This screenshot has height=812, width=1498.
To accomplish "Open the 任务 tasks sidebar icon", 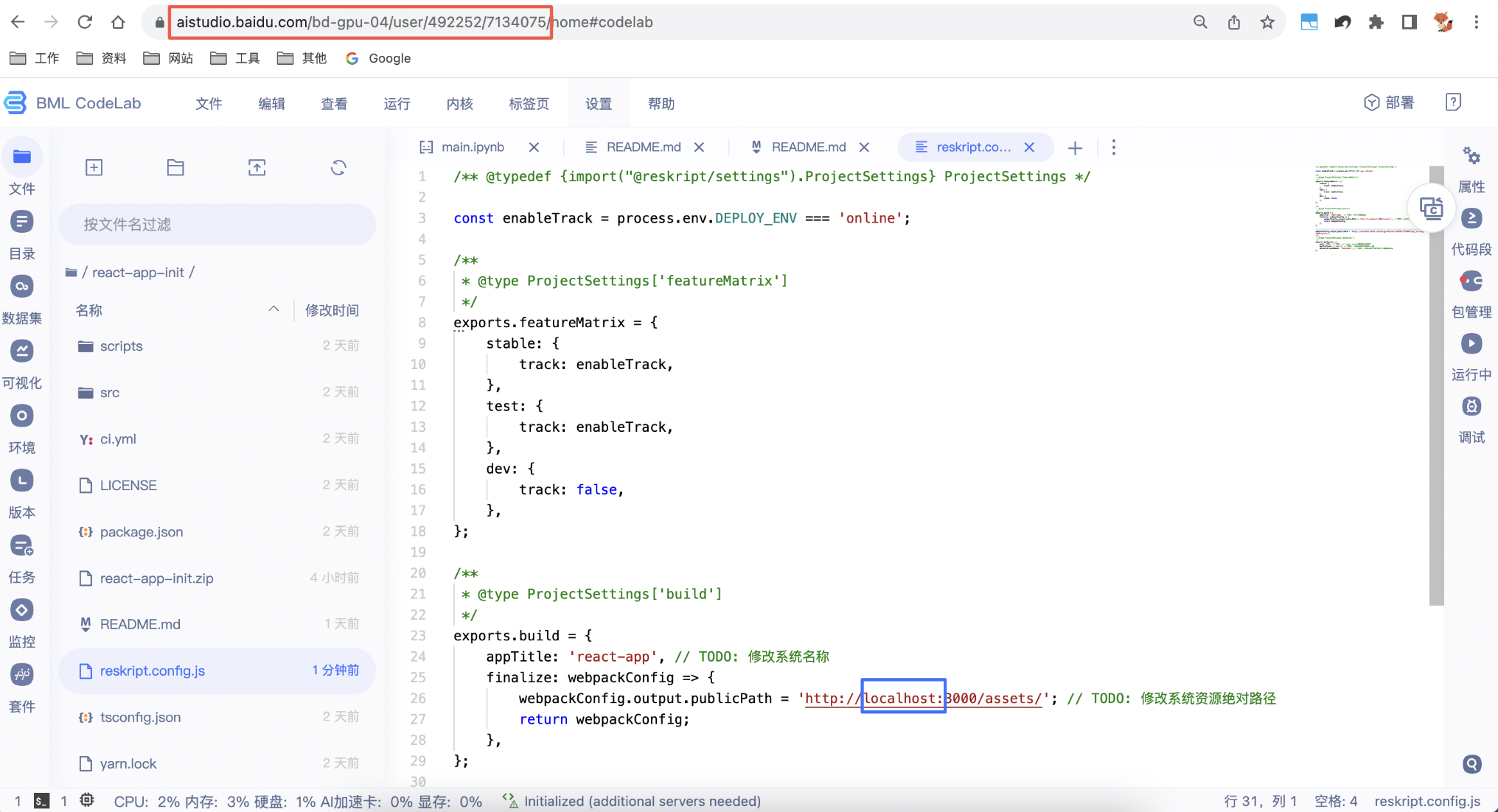I will point(22,546).
